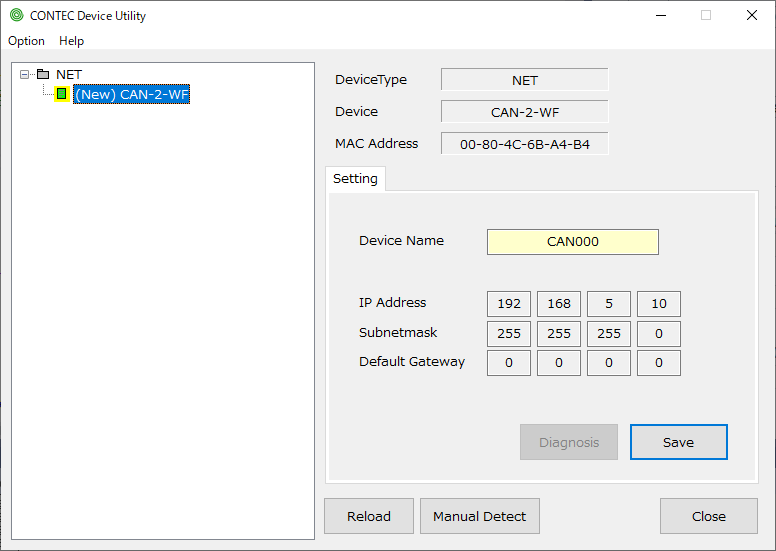Image resolution: width=776 pixels, height=551 pixels.
Task: Select the (New) CAN-2-WF tree item
Action: point(131,94)
